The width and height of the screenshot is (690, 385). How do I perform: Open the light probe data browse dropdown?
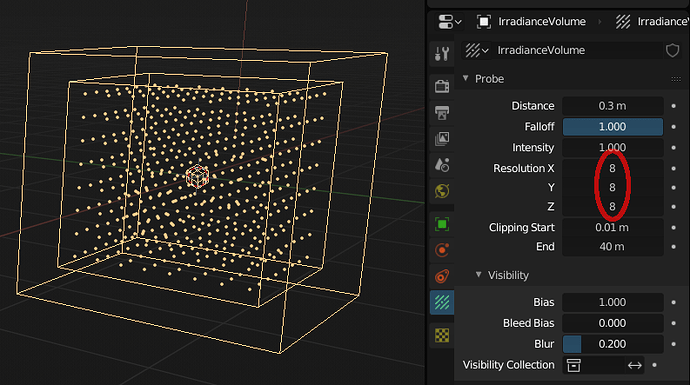(x=477, y=51)
